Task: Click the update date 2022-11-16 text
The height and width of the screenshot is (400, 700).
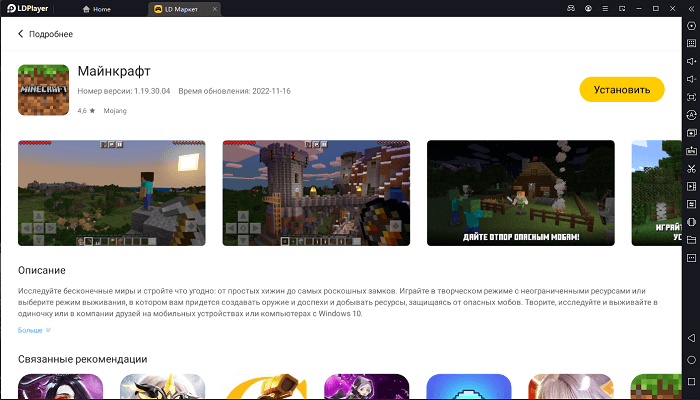Action: point(271,91)
